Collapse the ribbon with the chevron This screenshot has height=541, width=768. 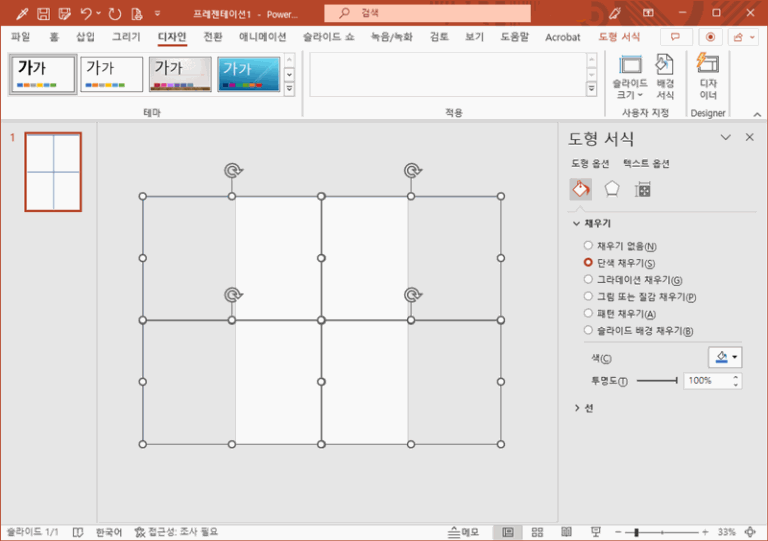(757, 114)
